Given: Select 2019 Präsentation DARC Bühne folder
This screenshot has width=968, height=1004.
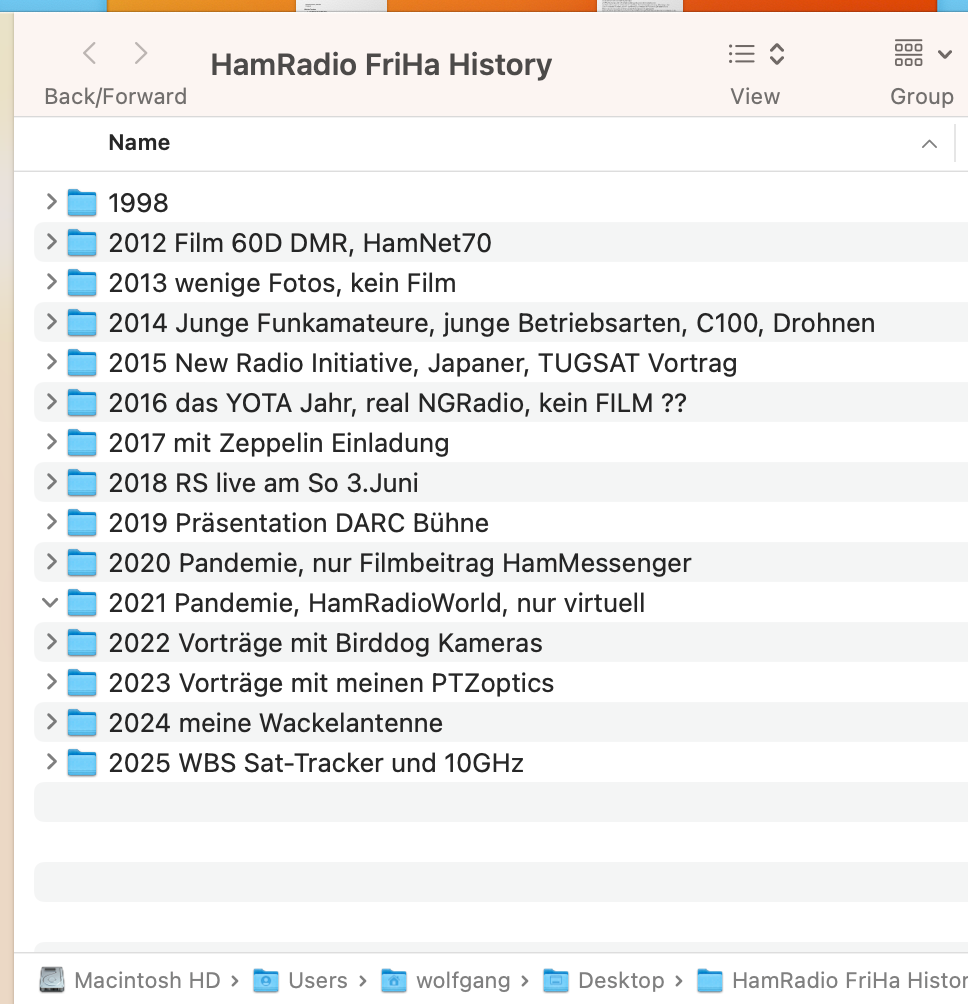Looking at the screenshot, I should click(x=298, y=523).
